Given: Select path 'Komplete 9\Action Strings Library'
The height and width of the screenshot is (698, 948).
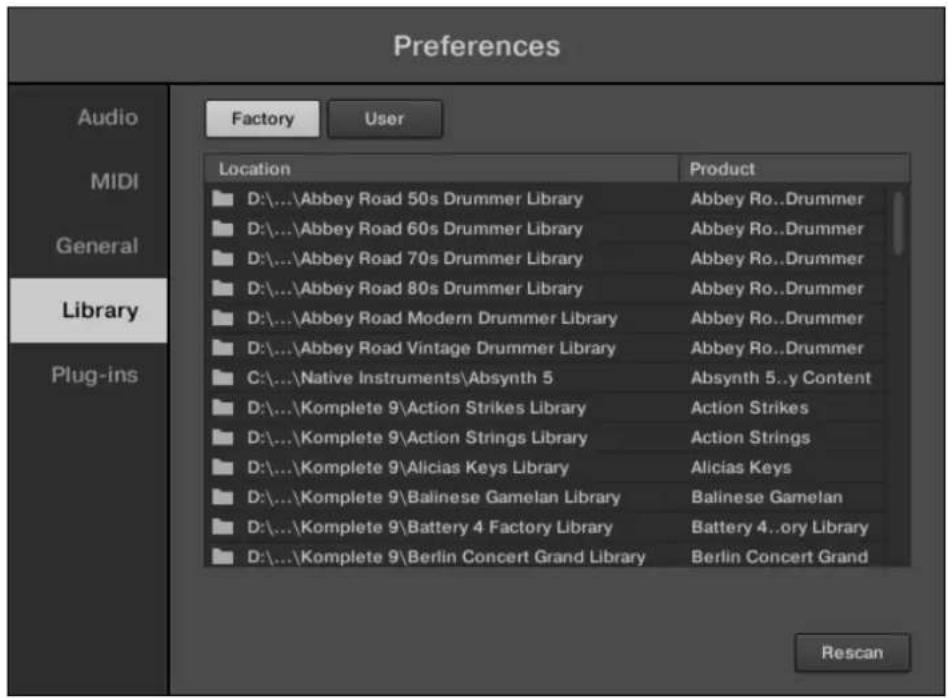Looking at the screenshot, I should [x=417, y=437].
